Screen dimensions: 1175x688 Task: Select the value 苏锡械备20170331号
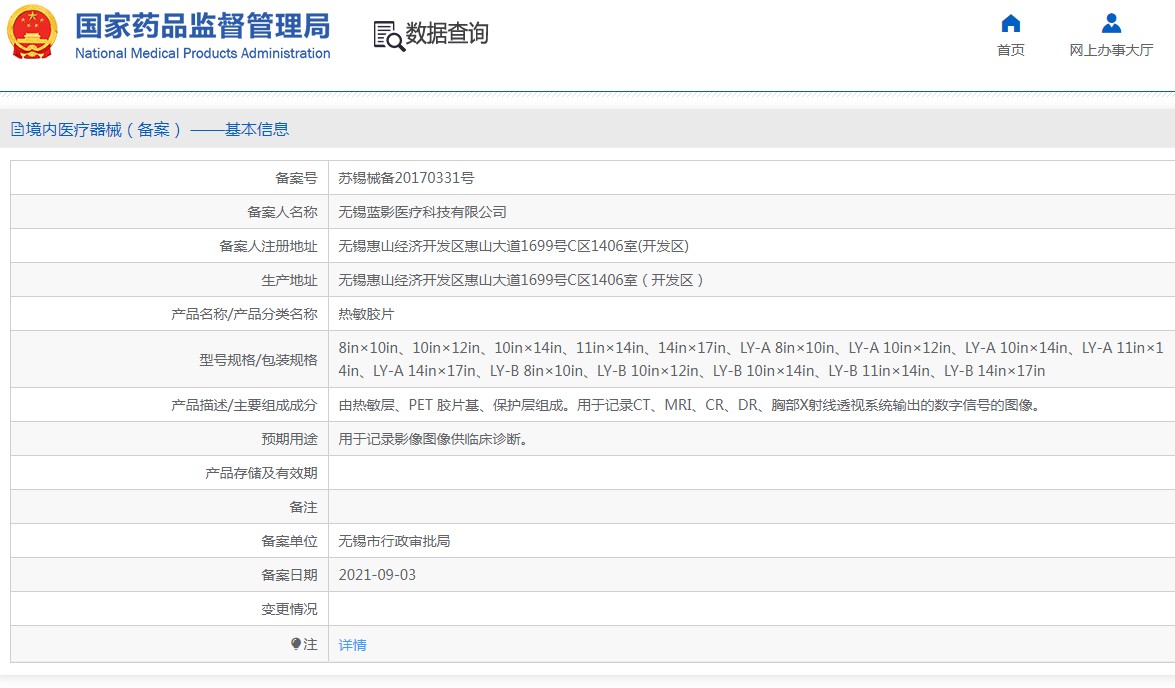(x=406, y=178)
